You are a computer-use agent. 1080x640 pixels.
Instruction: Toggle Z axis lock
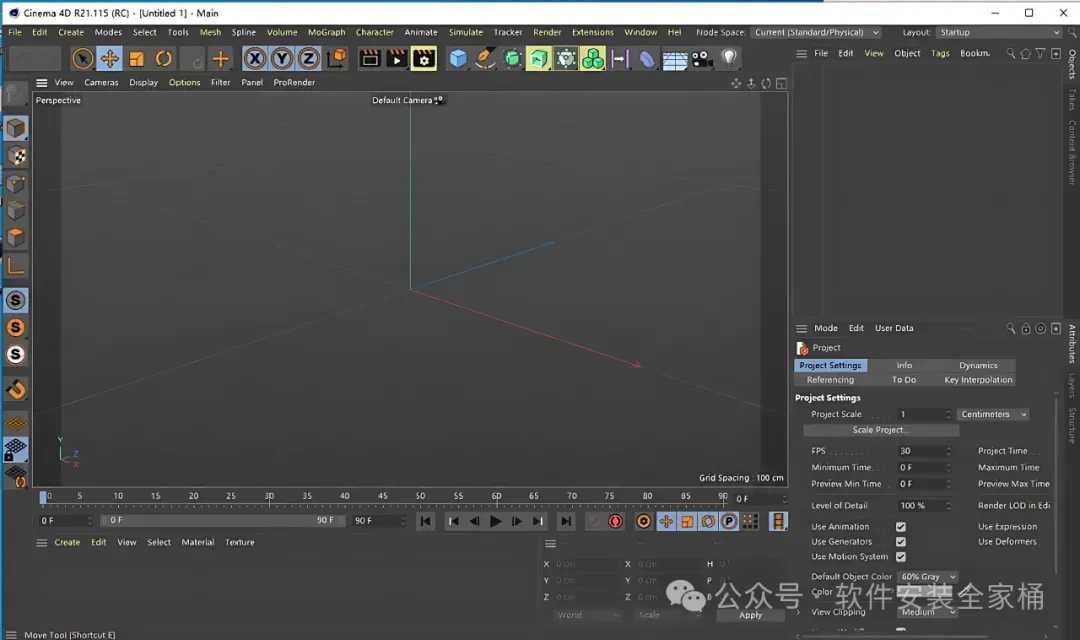[309, 59]
